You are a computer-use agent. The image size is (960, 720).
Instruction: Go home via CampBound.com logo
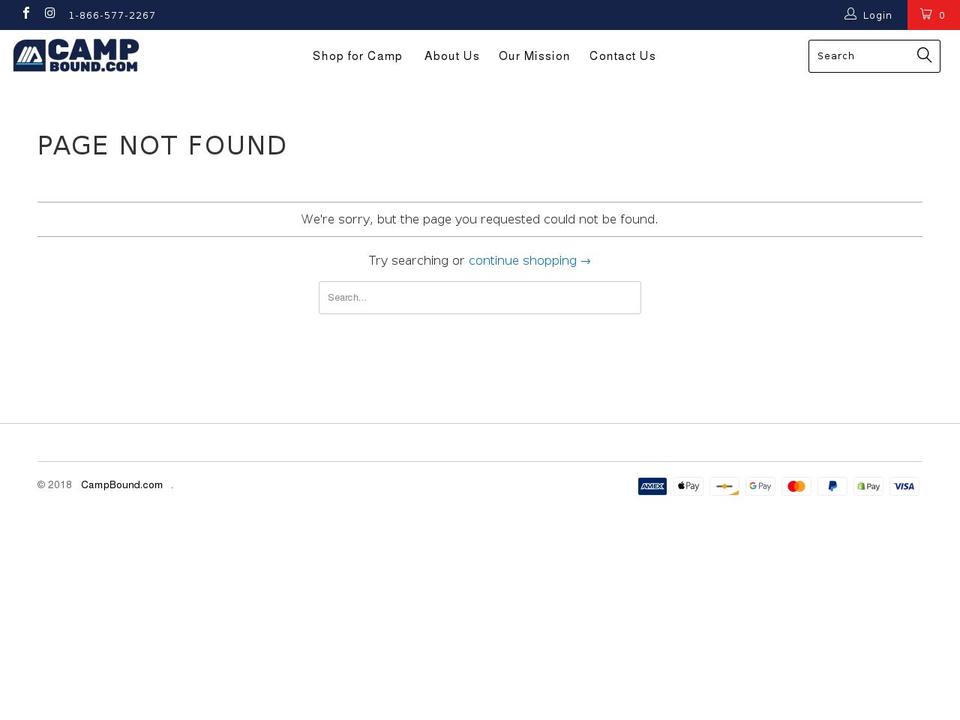[x=76, y=55]
